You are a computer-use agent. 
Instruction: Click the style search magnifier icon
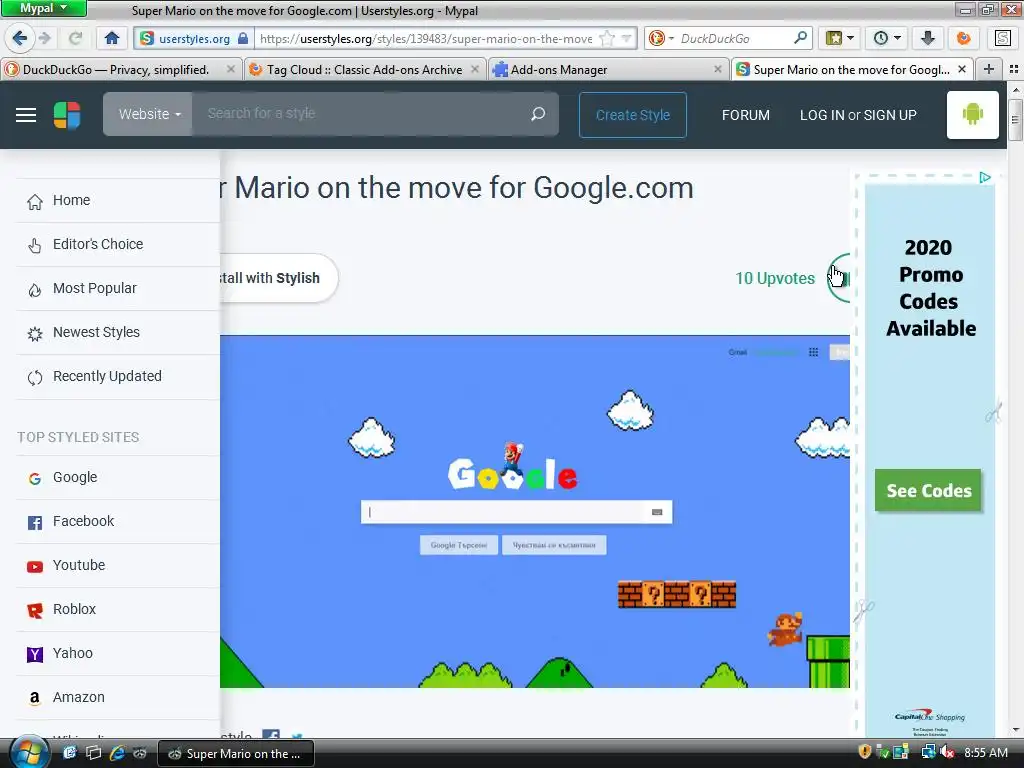click(x=538, y=114)
